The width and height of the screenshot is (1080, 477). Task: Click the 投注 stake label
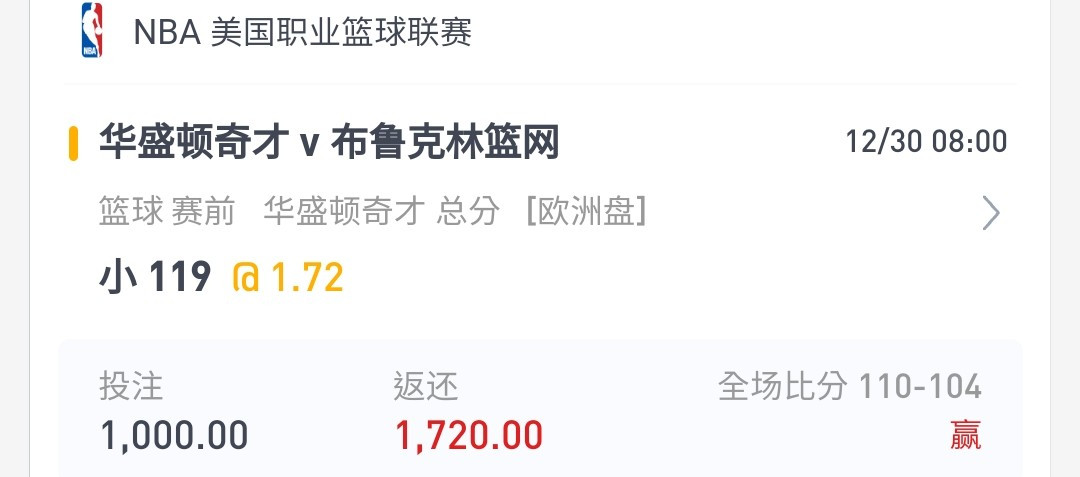click(x=131, y=386)
